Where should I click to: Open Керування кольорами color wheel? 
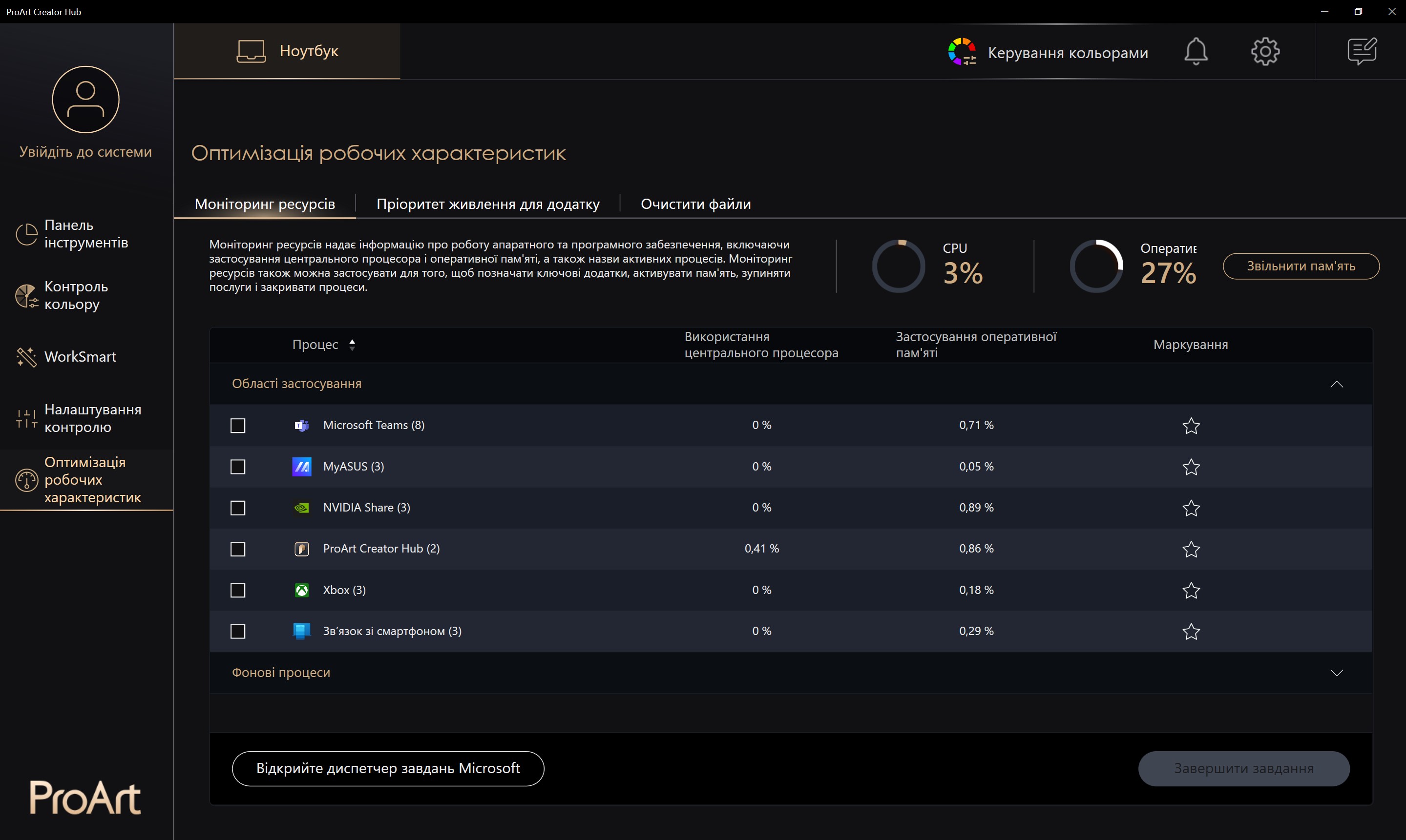coord(962,52)
